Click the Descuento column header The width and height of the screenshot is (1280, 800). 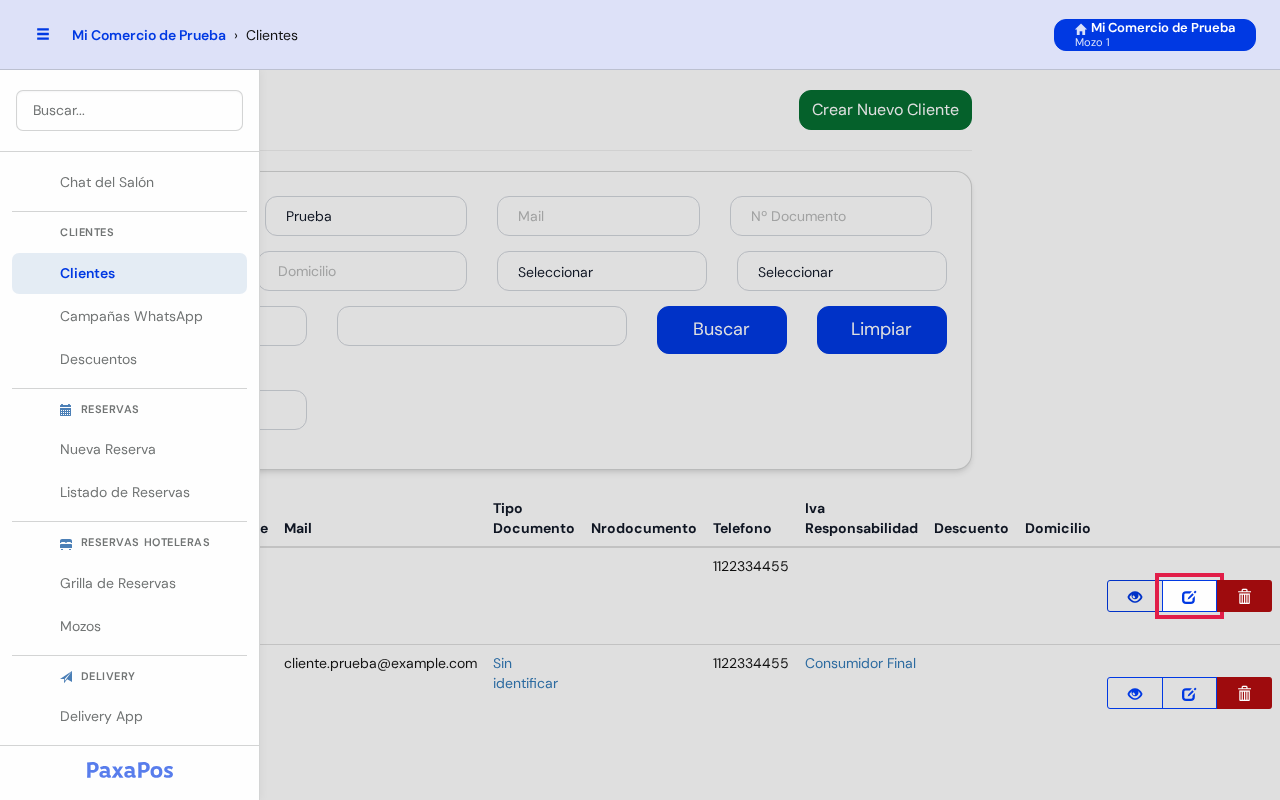pyautogui.click(x=971, y=528)
